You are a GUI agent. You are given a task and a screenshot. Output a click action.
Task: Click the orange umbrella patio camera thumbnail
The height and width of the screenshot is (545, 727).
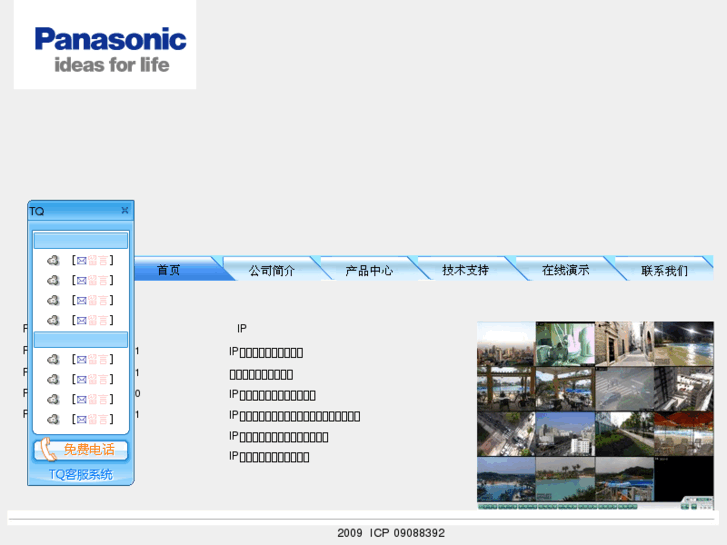point(684,434)
